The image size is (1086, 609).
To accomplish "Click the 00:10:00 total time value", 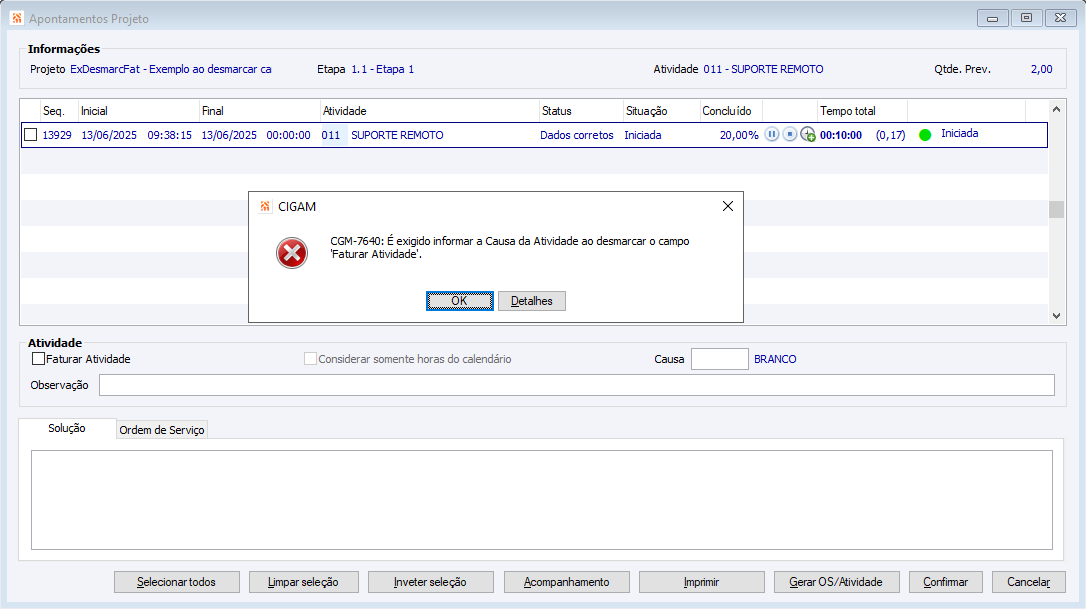I will click(841, 135).
